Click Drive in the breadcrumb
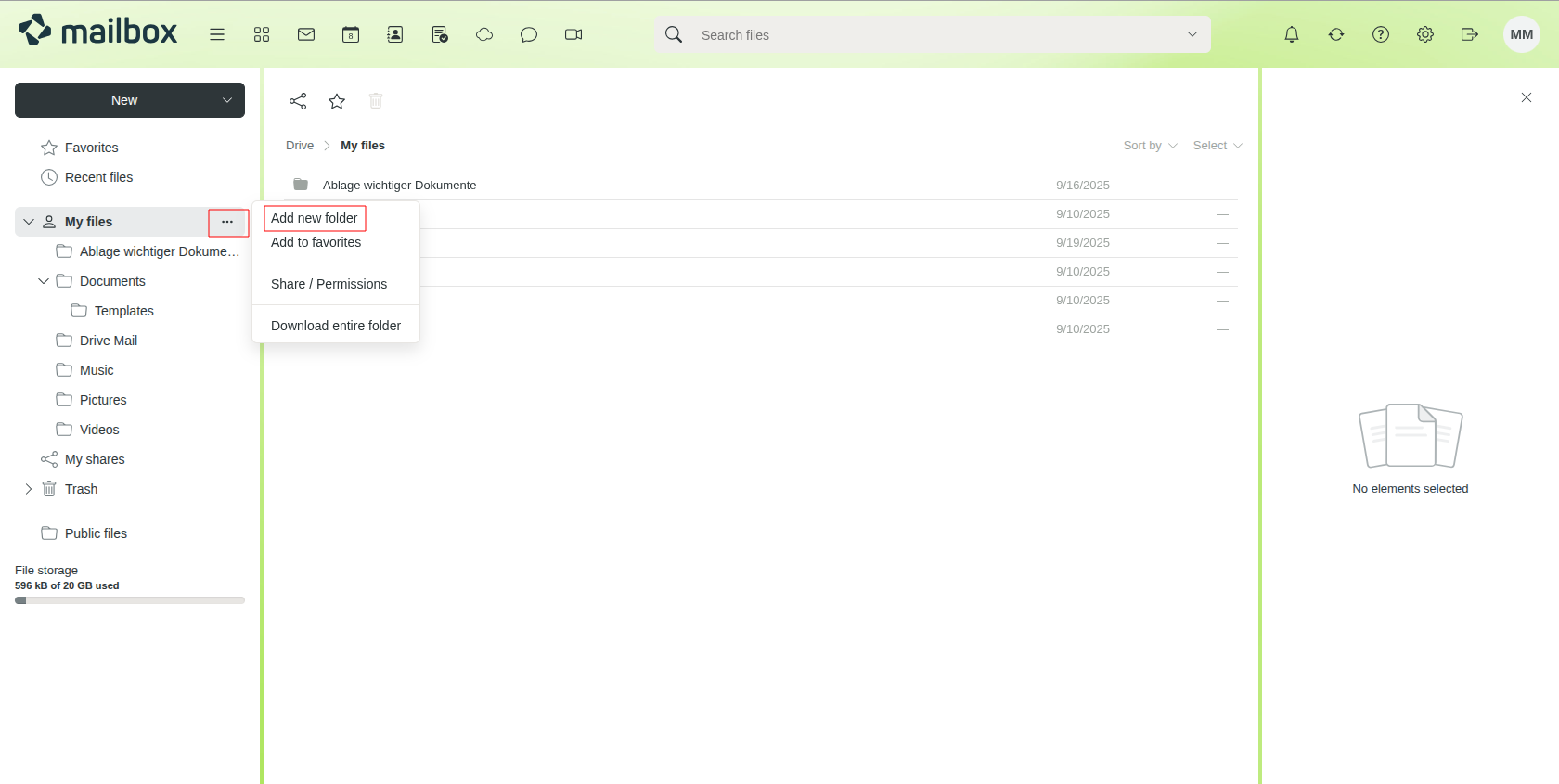1559x784 pixels. coord(300,146)
